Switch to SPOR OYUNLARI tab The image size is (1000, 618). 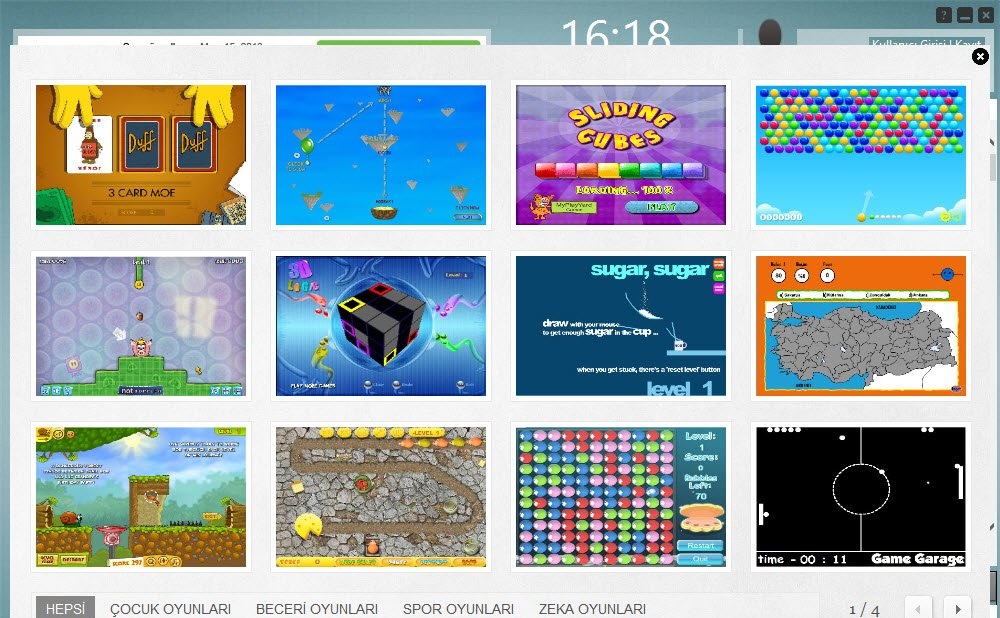458,609
